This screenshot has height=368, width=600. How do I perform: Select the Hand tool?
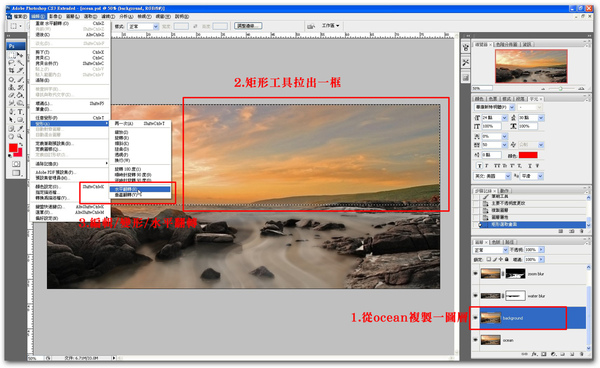[12, 137]
